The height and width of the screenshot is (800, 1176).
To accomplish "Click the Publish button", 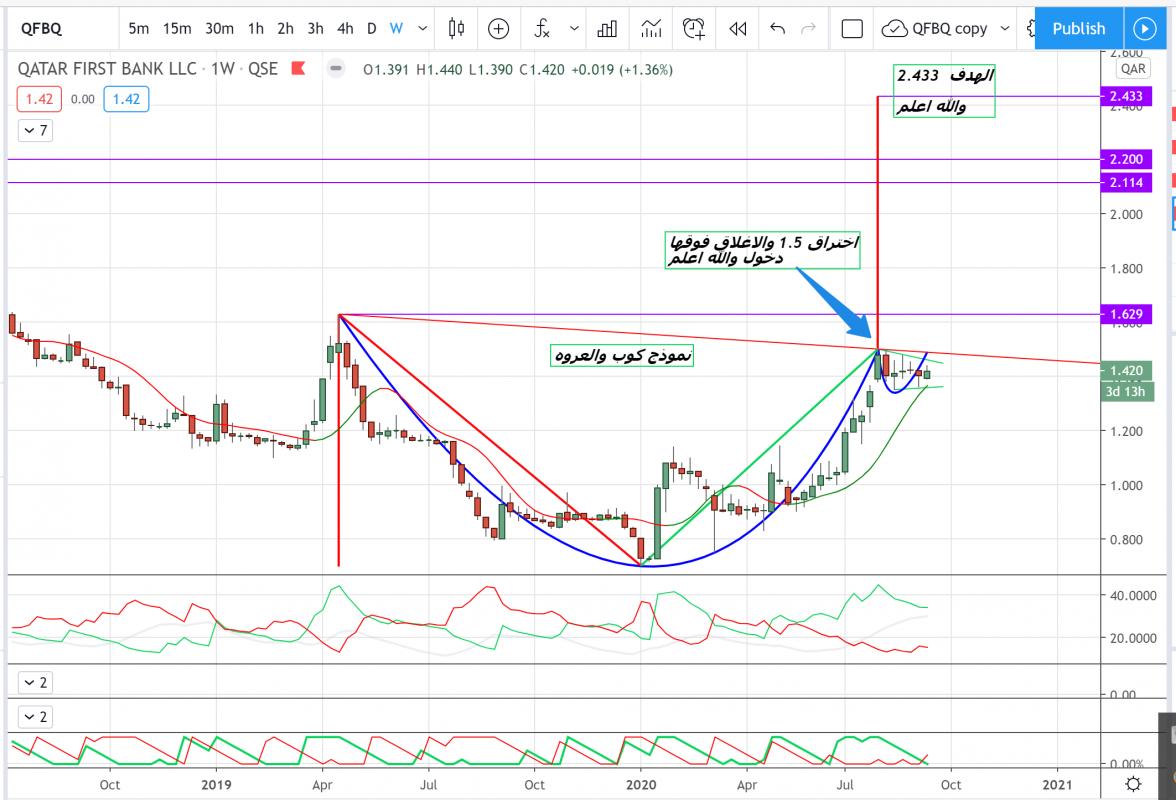I will pos(1078,28).
